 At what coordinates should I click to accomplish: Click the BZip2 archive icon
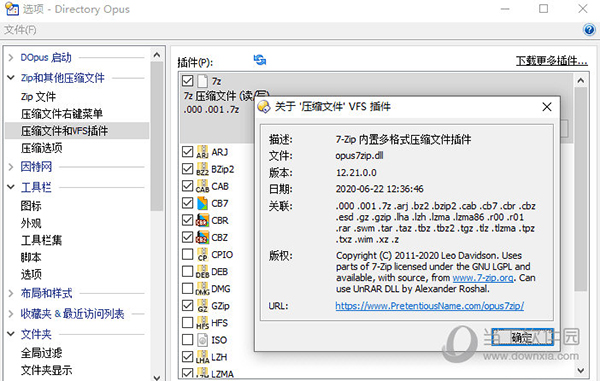202,169
